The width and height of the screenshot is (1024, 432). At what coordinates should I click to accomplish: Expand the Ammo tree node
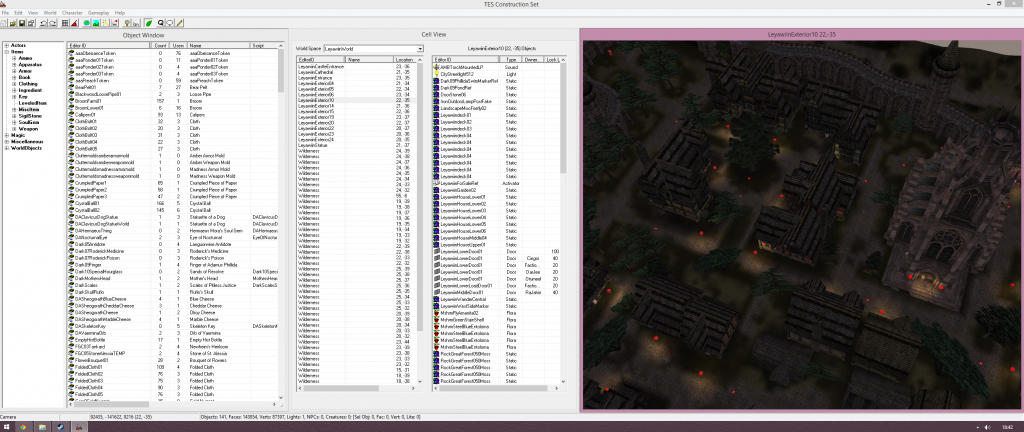14,58
